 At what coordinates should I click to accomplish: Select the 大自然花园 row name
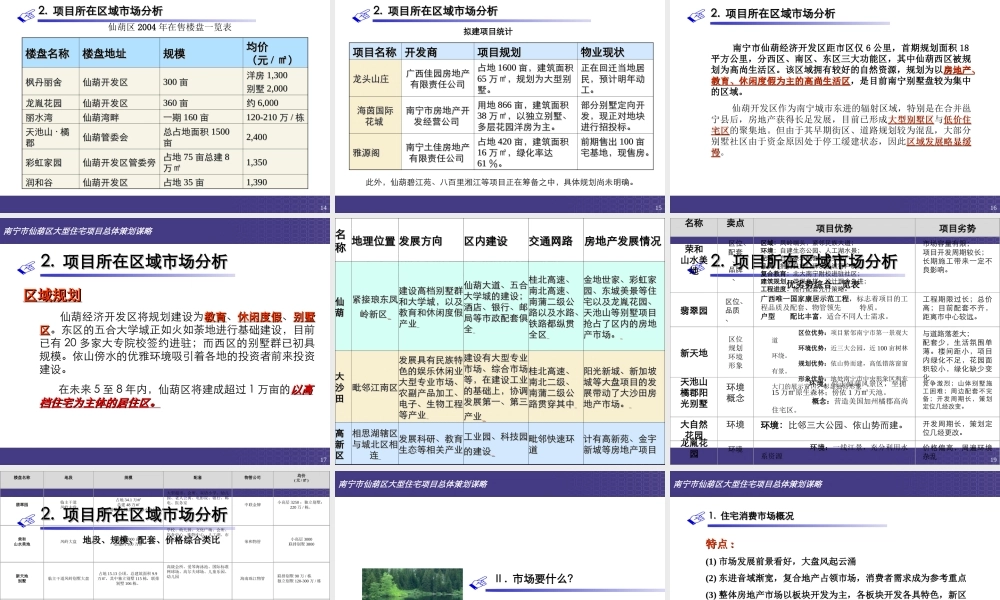coord(694,429)
